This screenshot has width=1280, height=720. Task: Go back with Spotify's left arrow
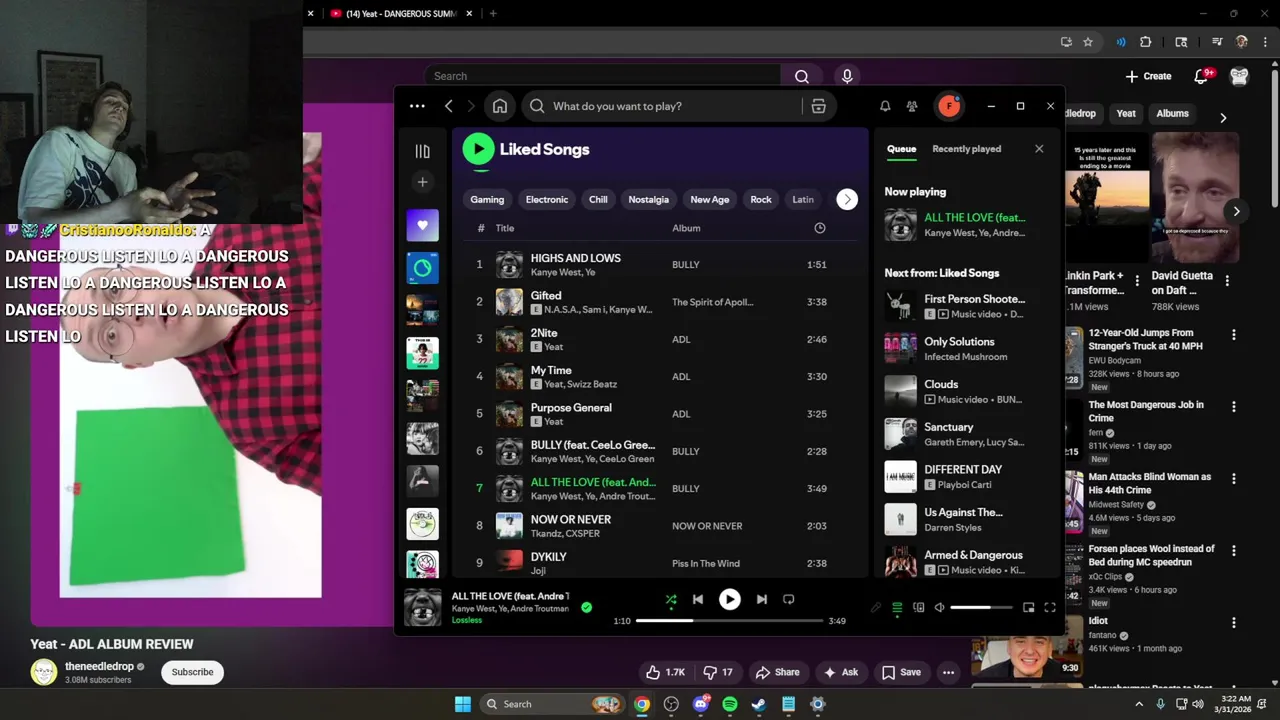[x=449, y=106]
